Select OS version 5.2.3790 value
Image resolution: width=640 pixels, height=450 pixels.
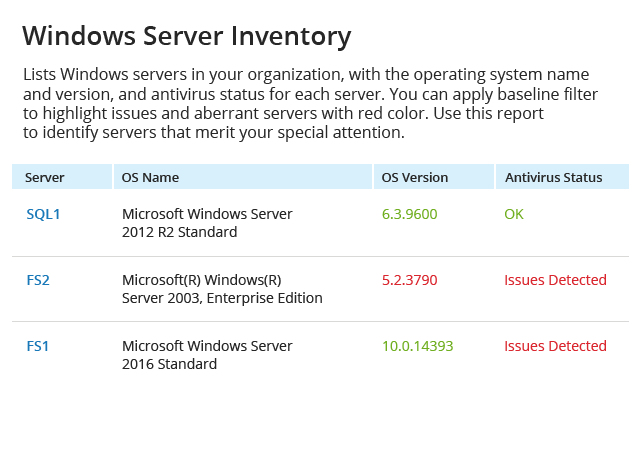coord(409,280)
